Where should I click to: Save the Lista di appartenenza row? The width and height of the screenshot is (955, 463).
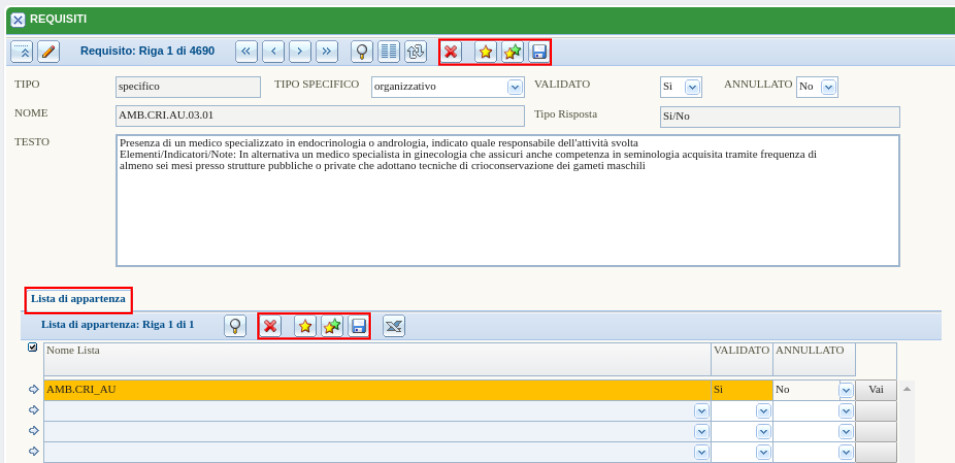click(359, 325)
